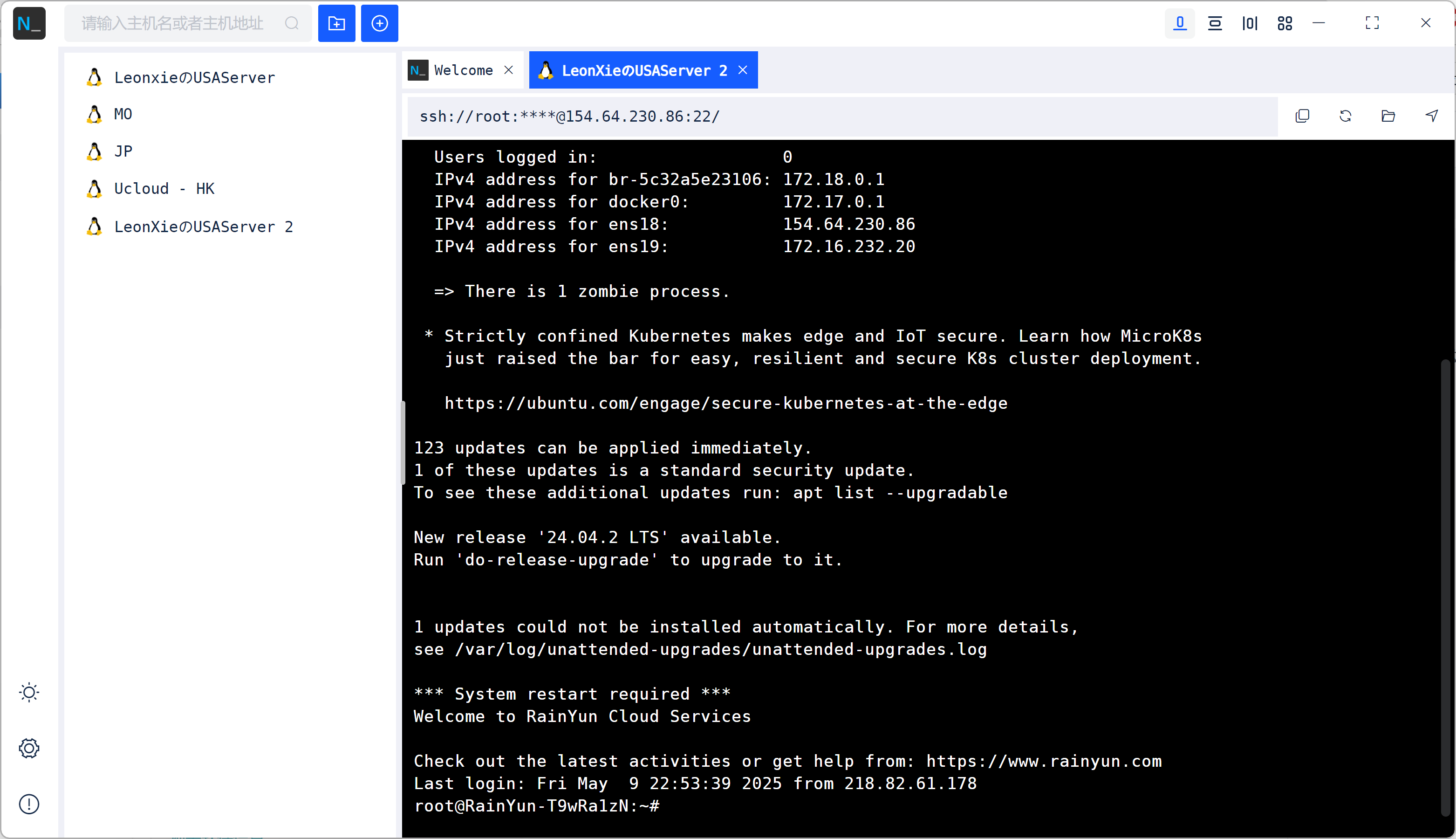Click the search magnifier icon
Viewport: 1456px width, 839px height.
292,24
